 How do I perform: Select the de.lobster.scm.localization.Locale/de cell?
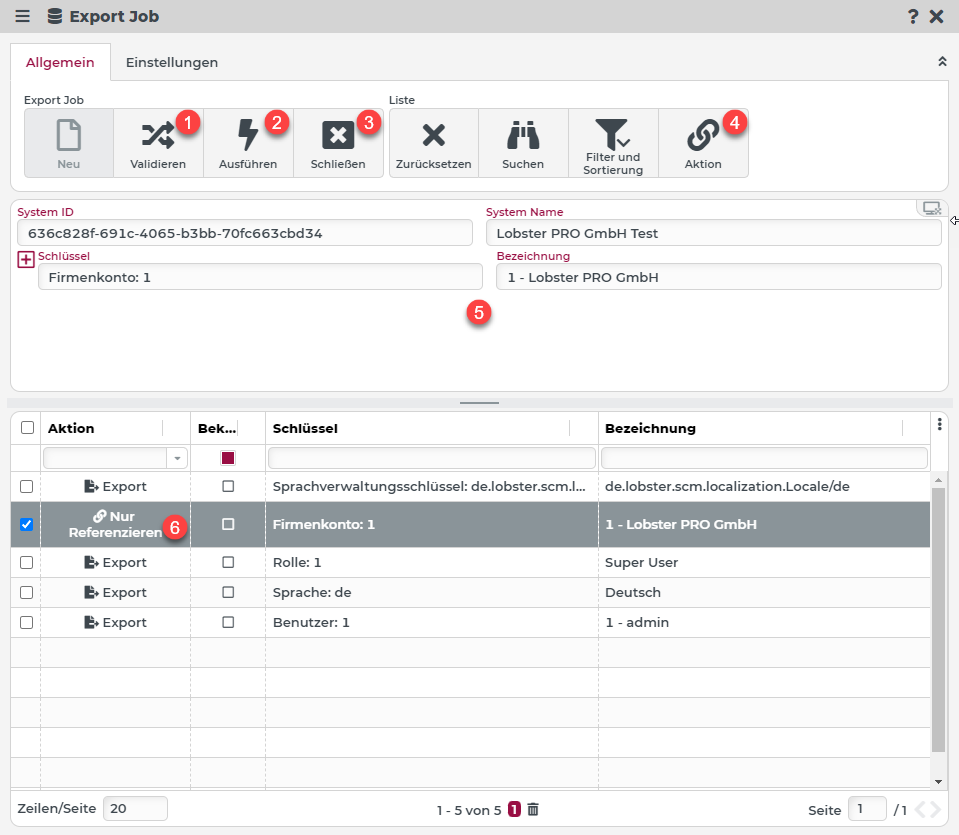(x=764, y=486)
